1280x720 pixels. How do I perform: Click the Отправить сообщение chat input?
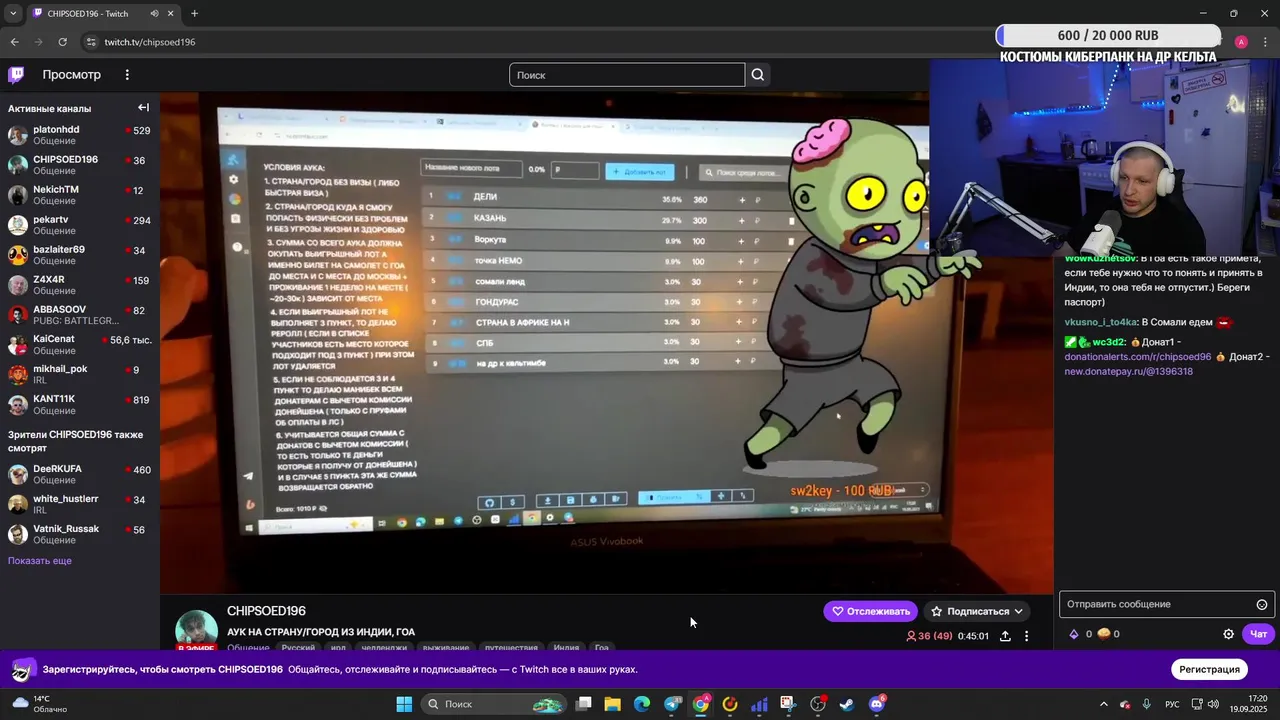coord(1165,604)
